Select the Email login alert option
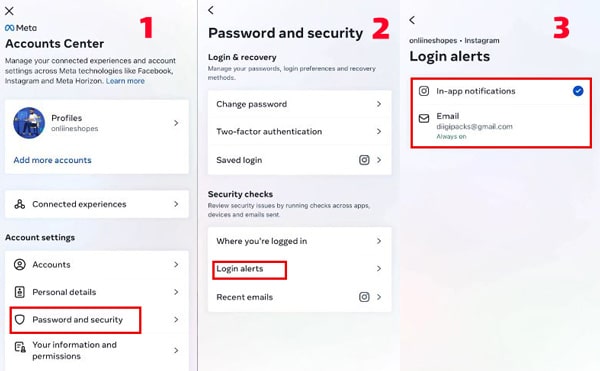The height and width of the screenshot is (371, 600). click(x=501, y=125)
